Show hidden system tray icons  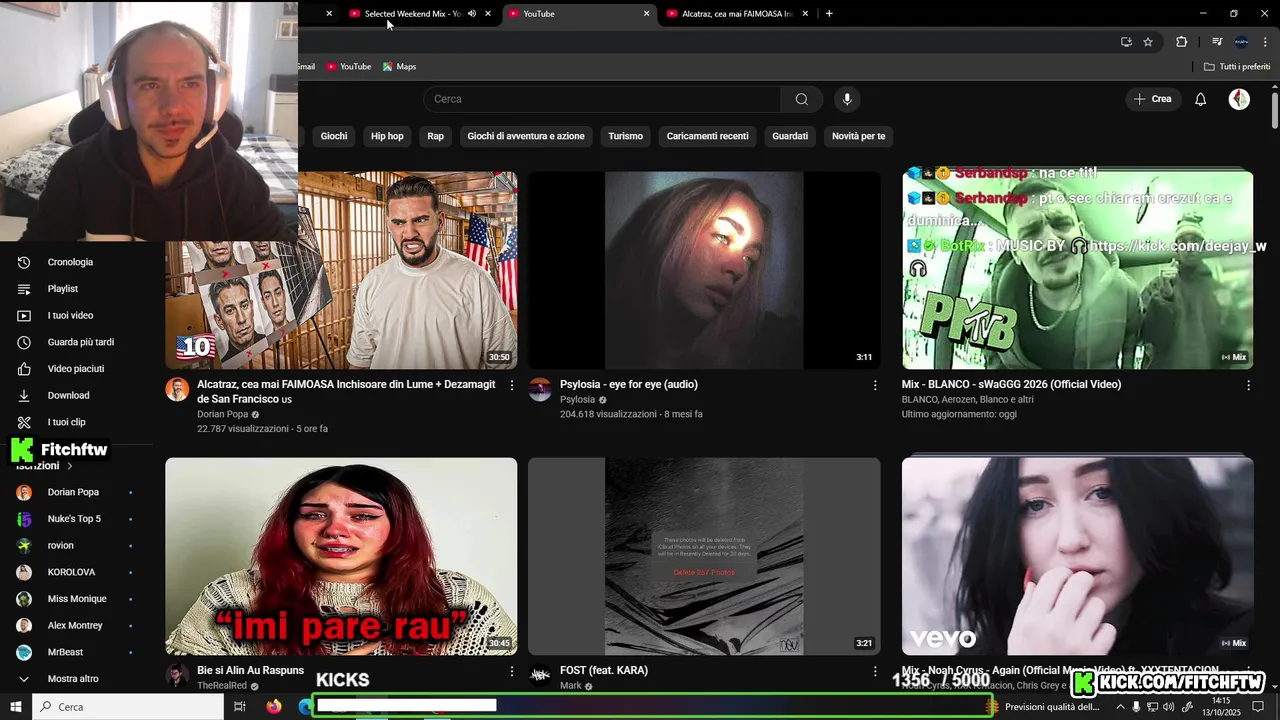pyautogui.click(x=1120, y=707)
